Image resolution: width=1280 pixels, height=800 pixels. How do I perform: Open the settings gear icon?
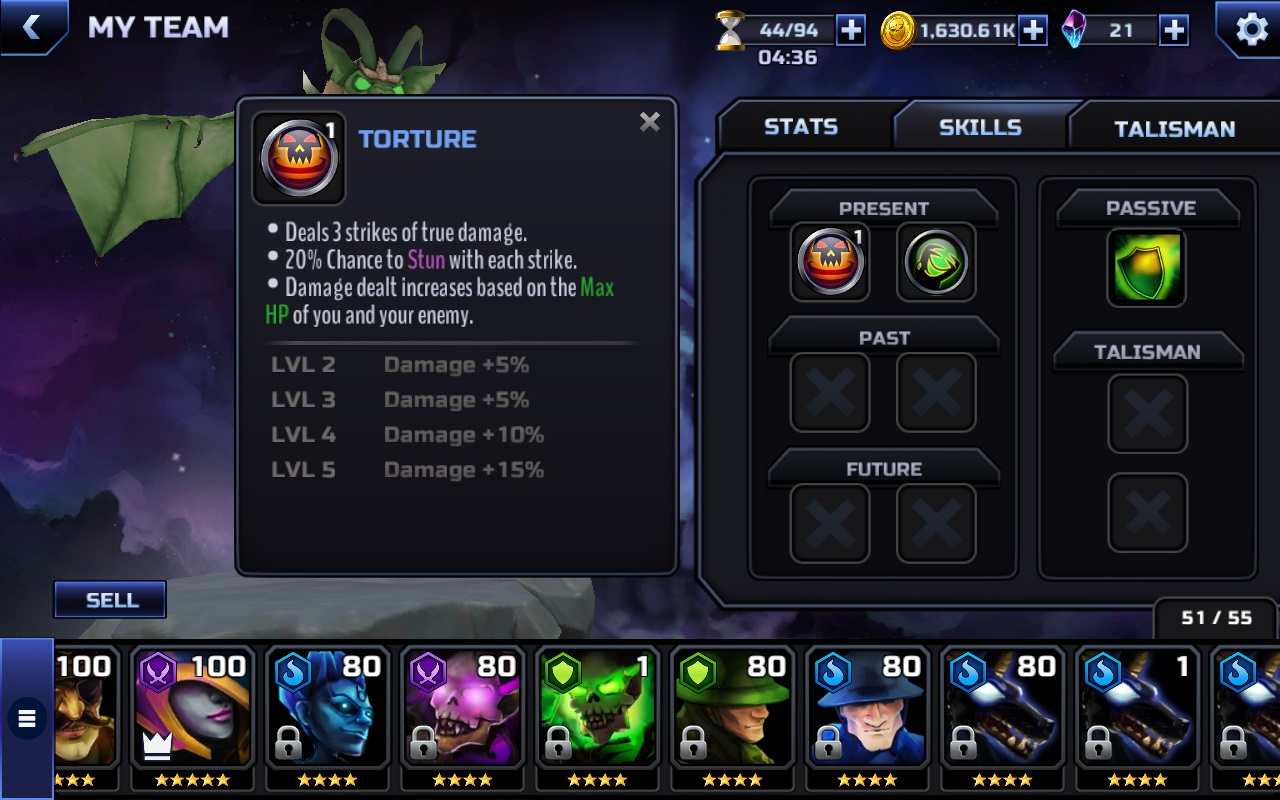click(x=1252, y=29)
